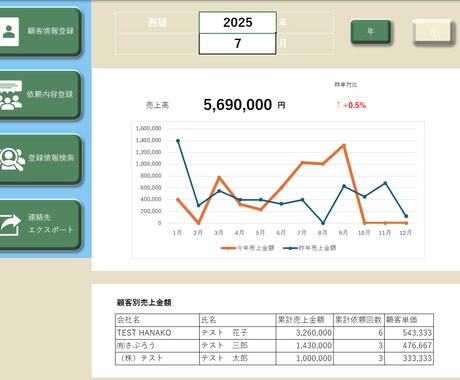Select the year input cell showing 2025
Viewport: 460px width, 380px height.
tap(238, 22)
